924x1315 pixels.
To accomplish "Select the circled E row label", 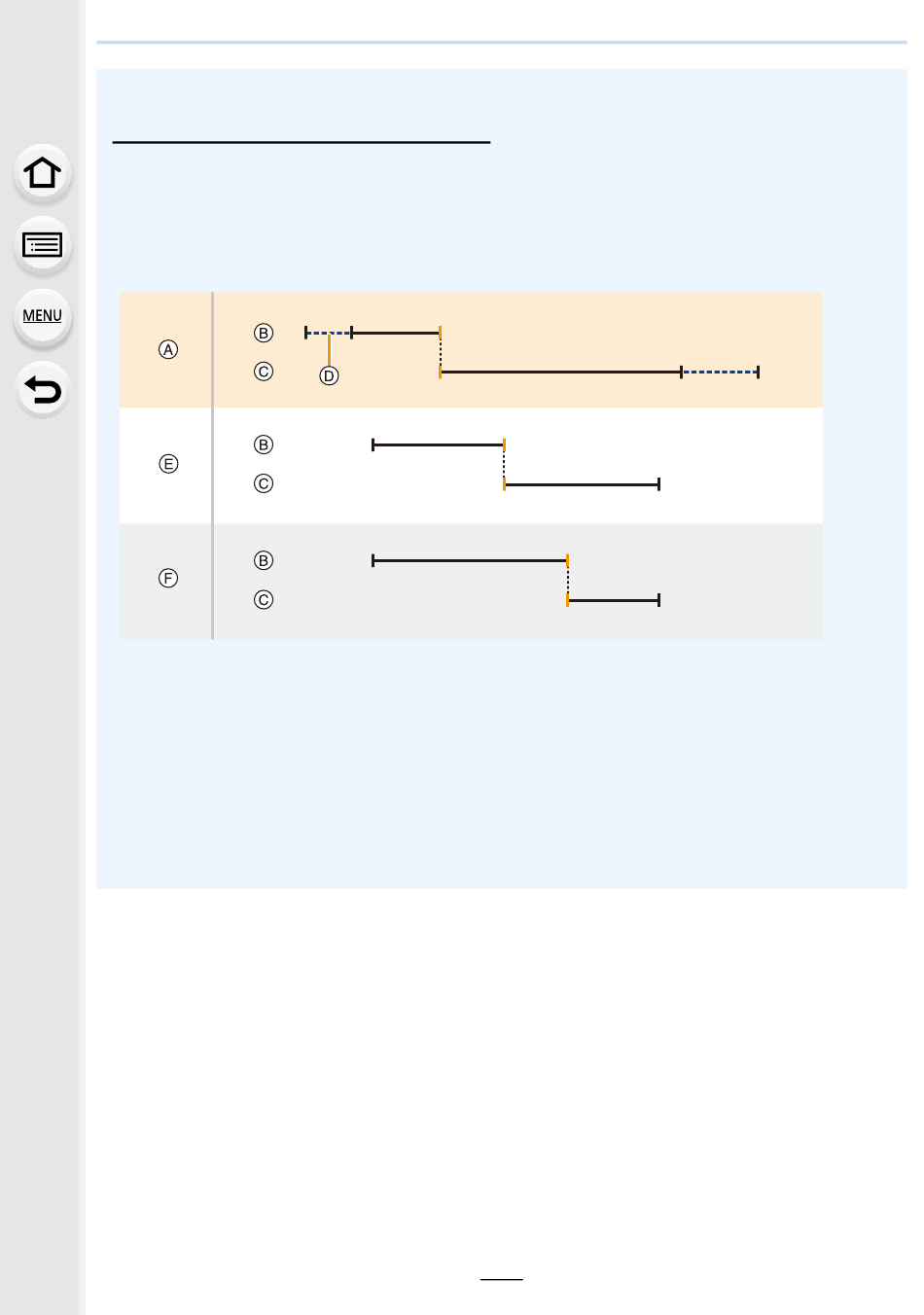I will (x=168, y=464).
